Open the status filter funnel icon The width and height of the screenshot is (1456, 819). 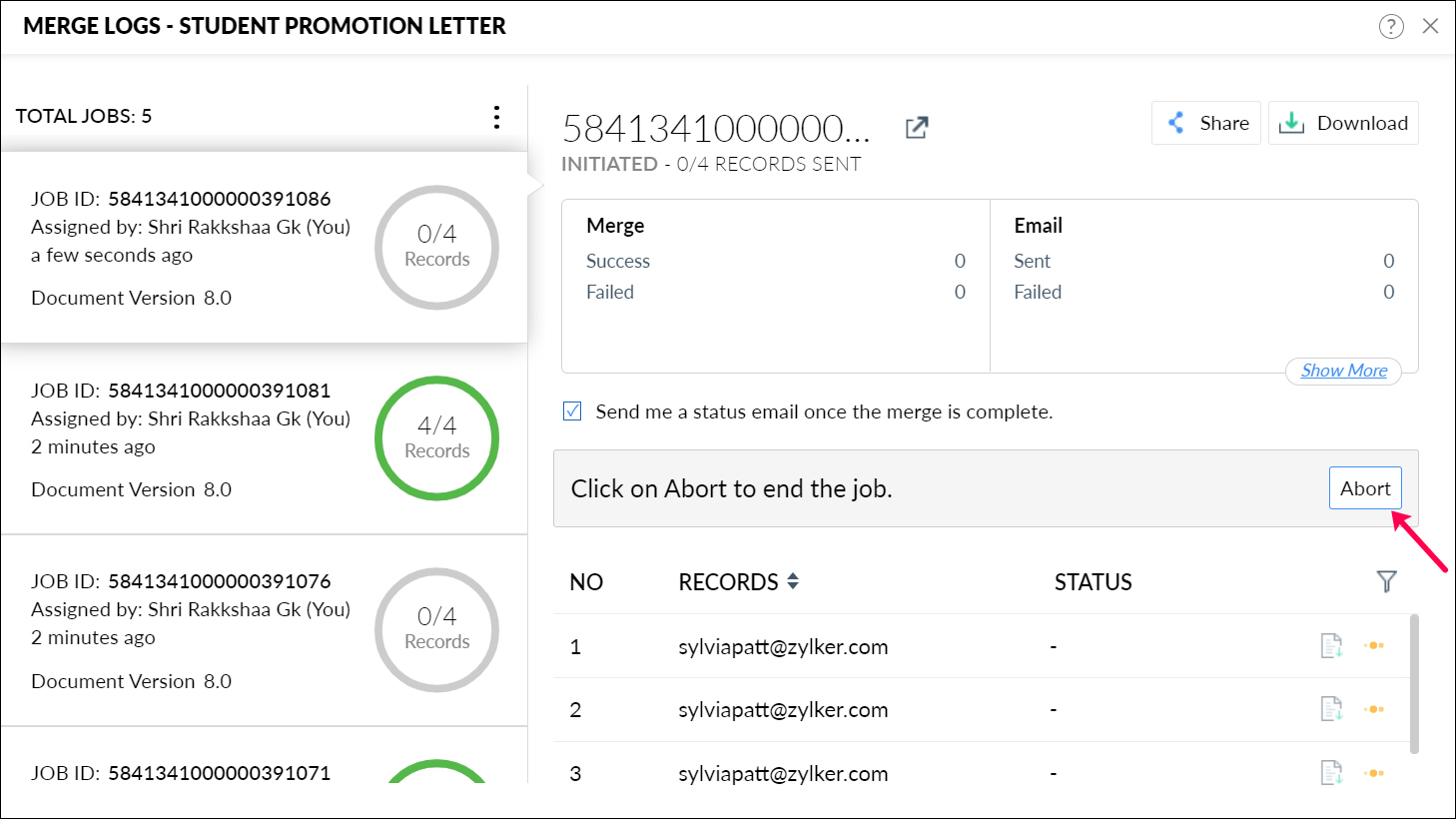(1386, 581)
